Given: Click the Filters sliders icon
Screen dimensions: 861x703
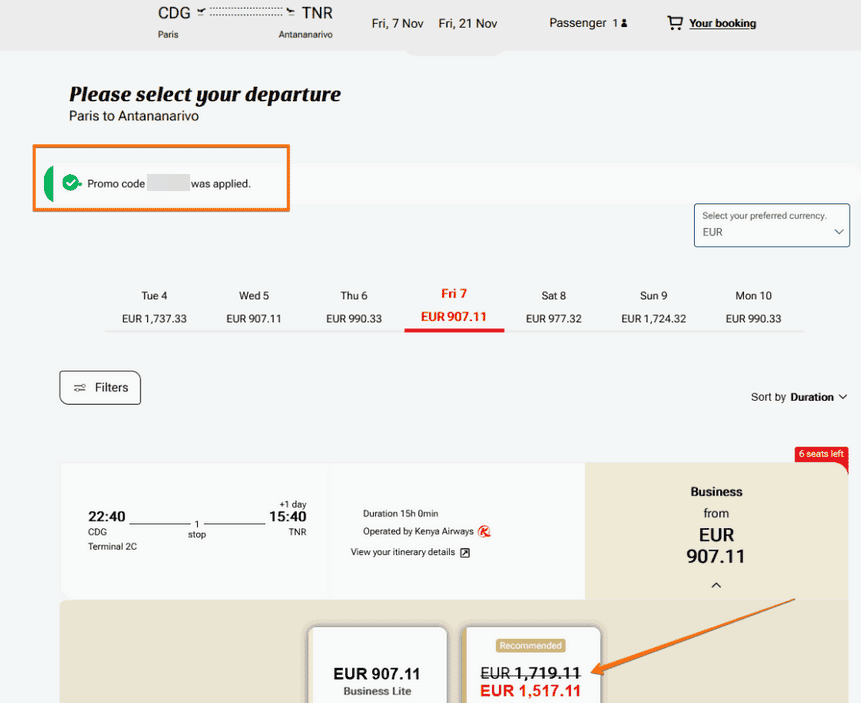Looking at the screenshot, I should (x=79, y=388).
